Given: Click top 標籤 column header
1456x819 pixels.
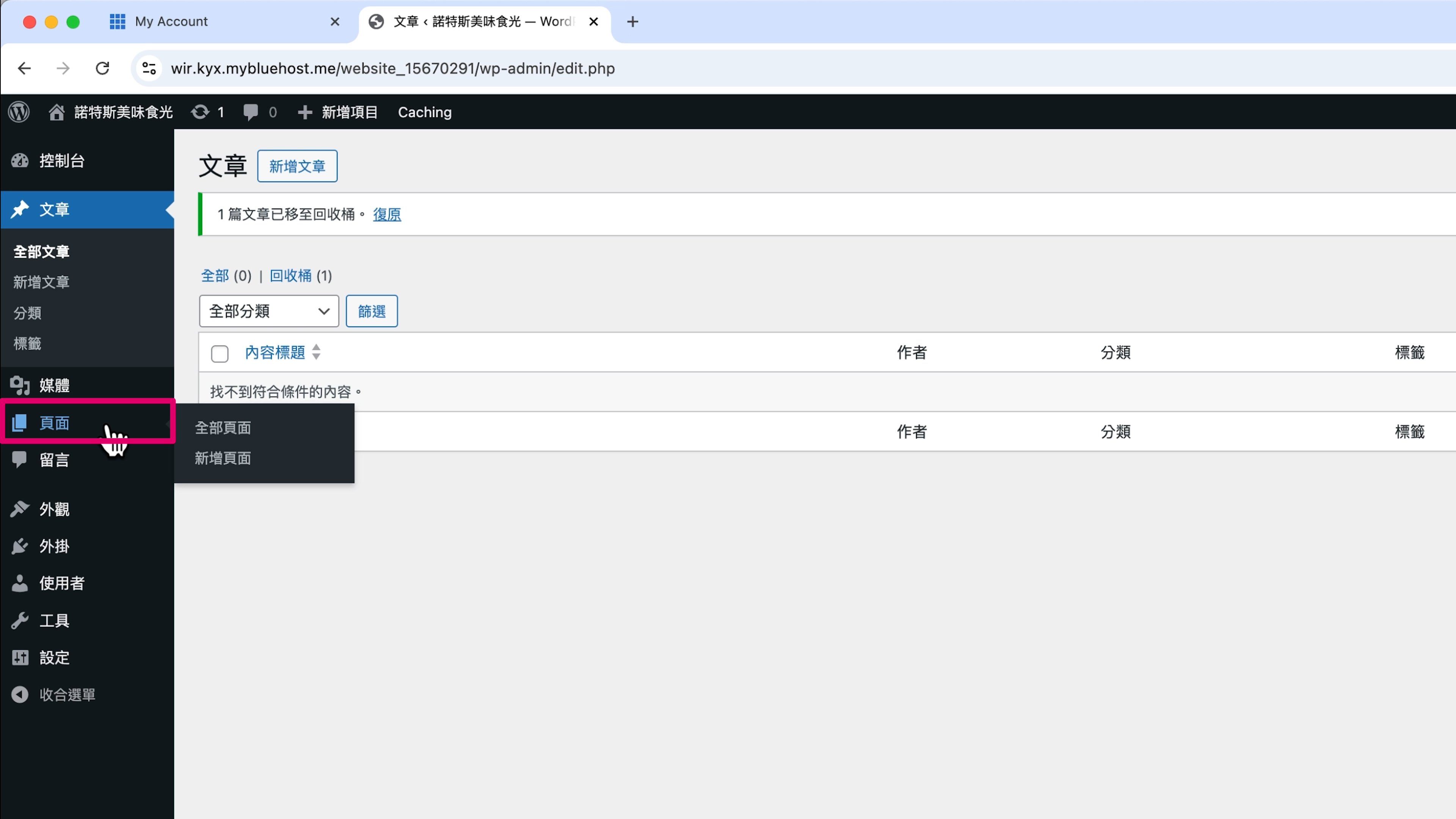Looking at the screenshot, I should (1410, 352).
